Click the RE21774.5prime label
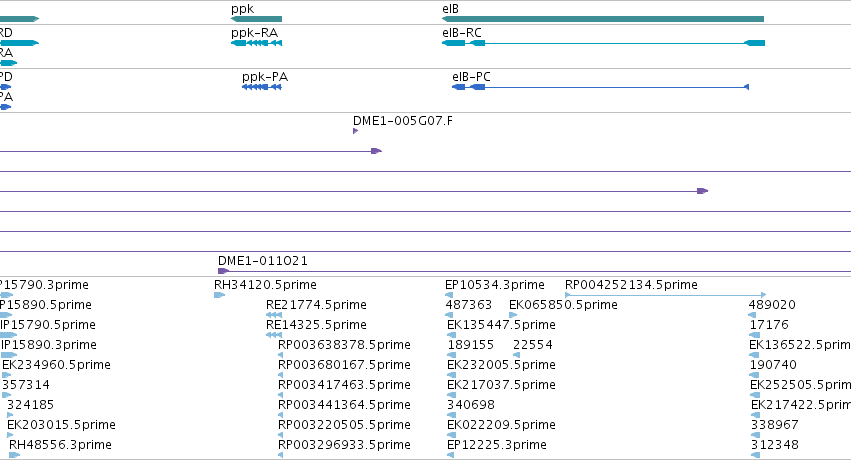The image size is (851, 460). pos(316,305)
